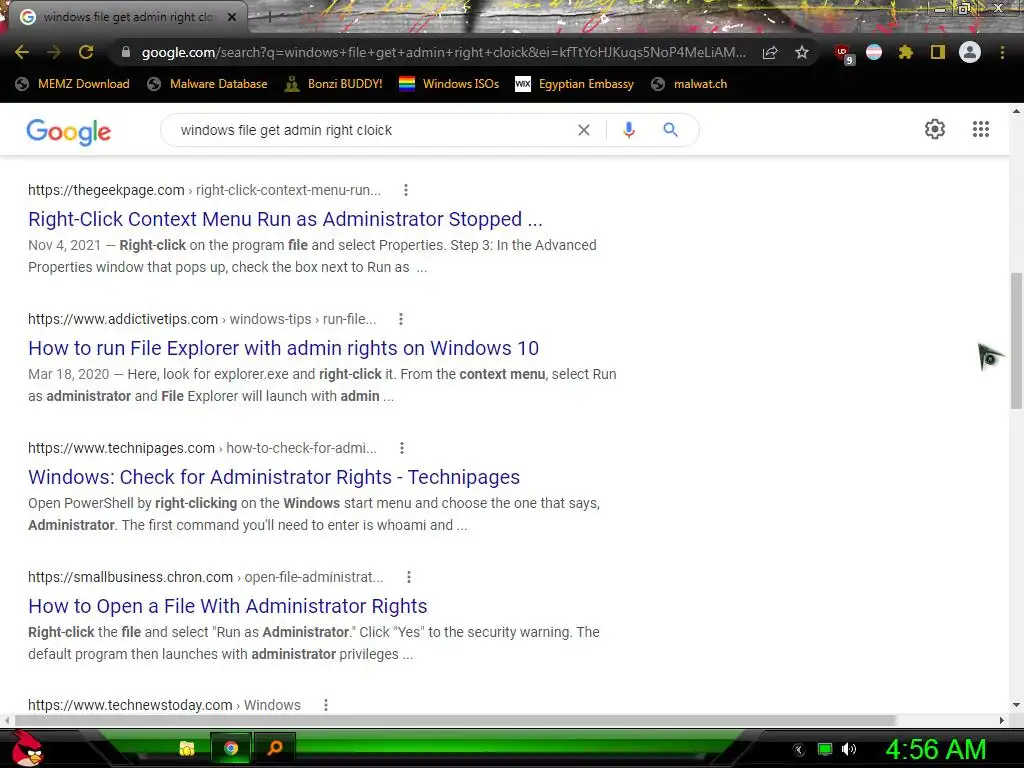The height and width of the screenshot is (768, 1024).
Task: Open the striped flag extension icon
Action: 874,52
